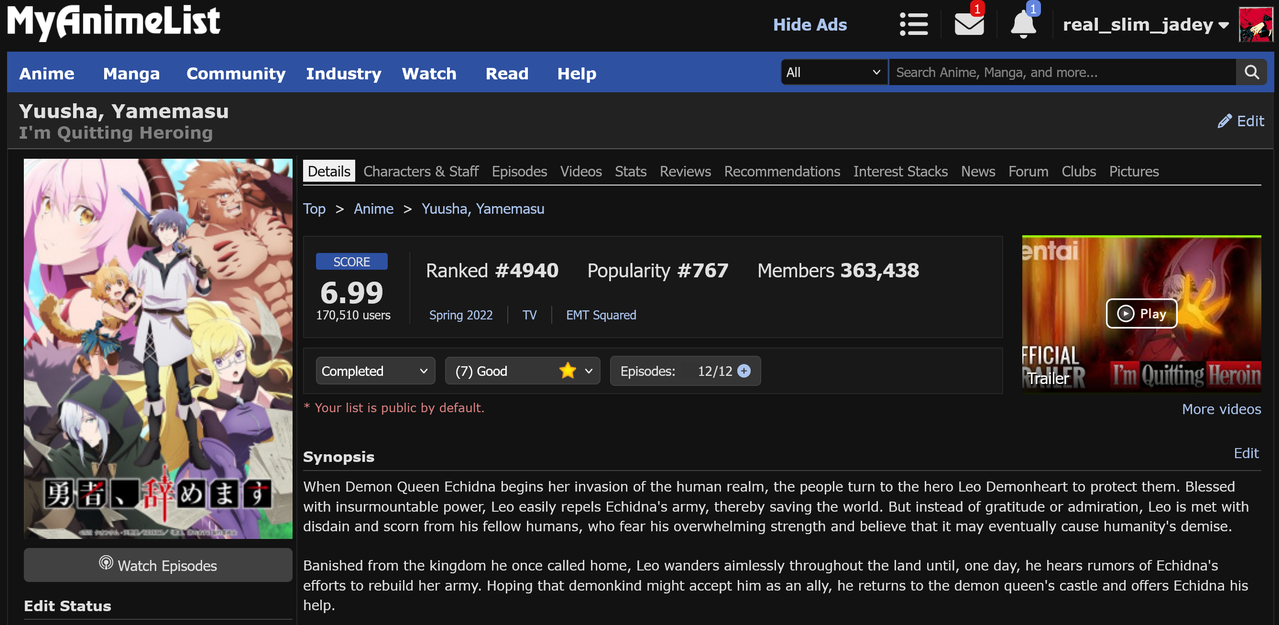Viewport: 1279px width, 625px height.
Task: Click 'Yuusha, Yamemasu' breadcrumb link
Action: [x=483, y=209]
